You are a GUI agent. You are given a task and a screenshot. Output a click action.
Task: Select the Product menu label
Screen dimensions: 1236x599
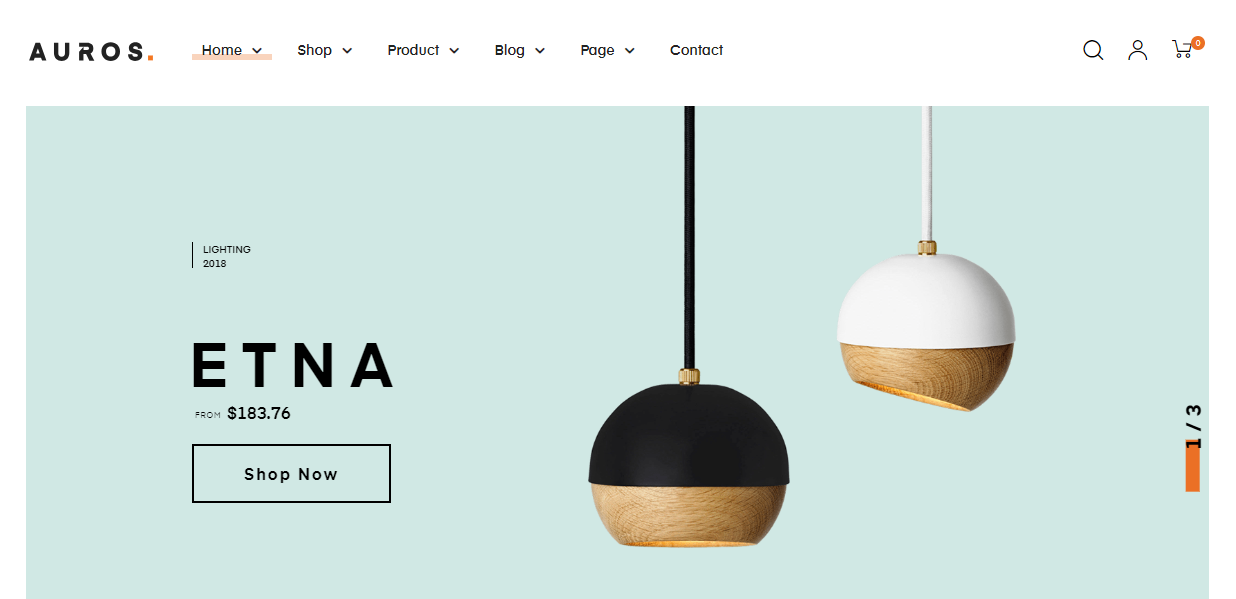pyautogui.click(x=413, y=50)
